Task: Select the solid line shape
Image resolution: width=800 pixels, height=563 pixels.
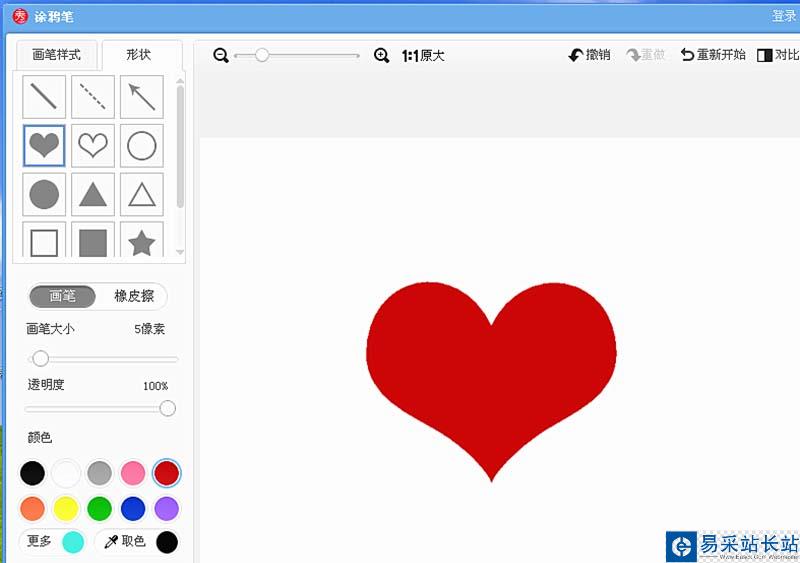Action: pyautogui.click(x=44, y=96)
